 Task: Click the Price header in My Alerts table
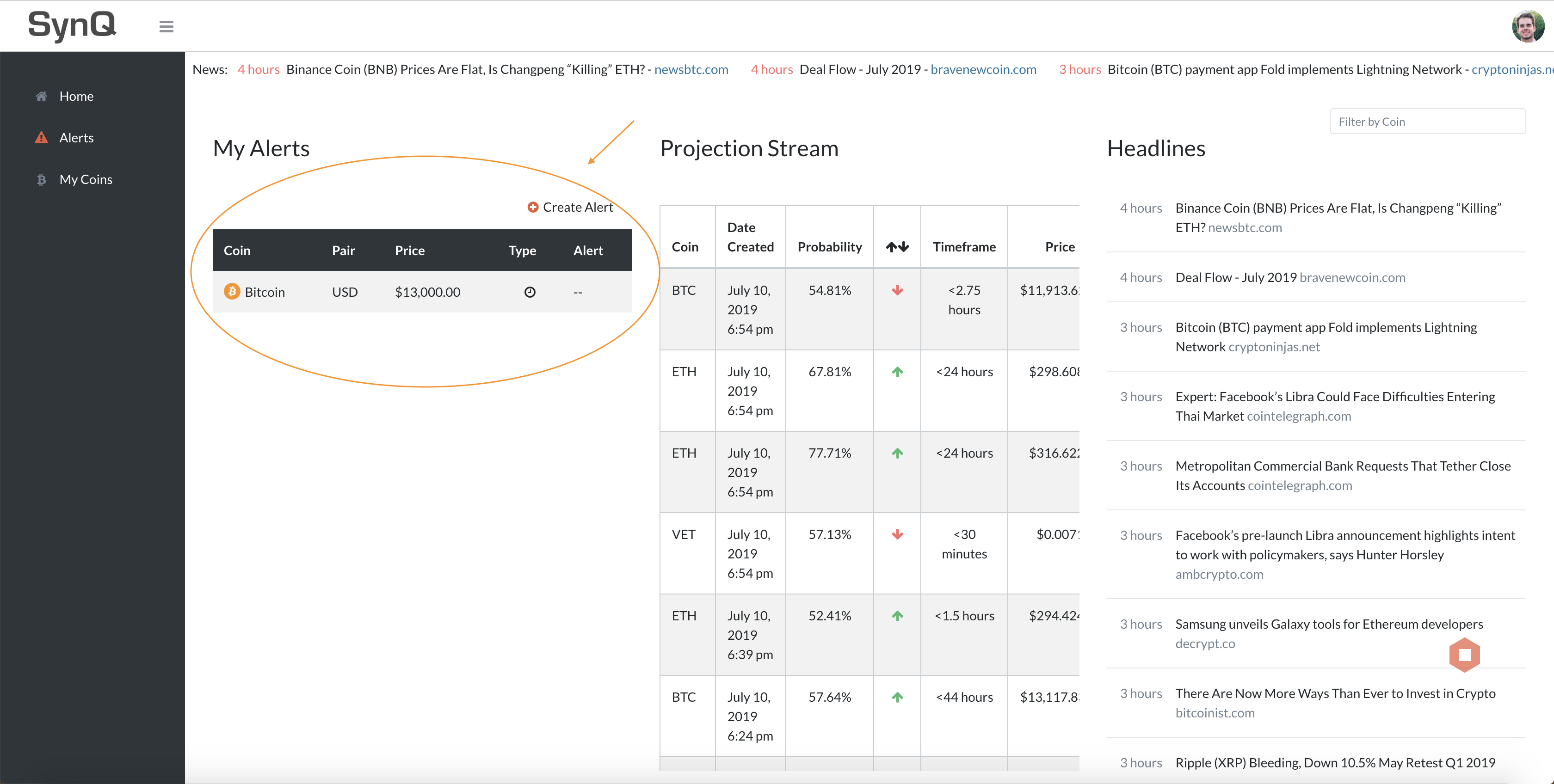pyautogui.click(x=410, y=250)
